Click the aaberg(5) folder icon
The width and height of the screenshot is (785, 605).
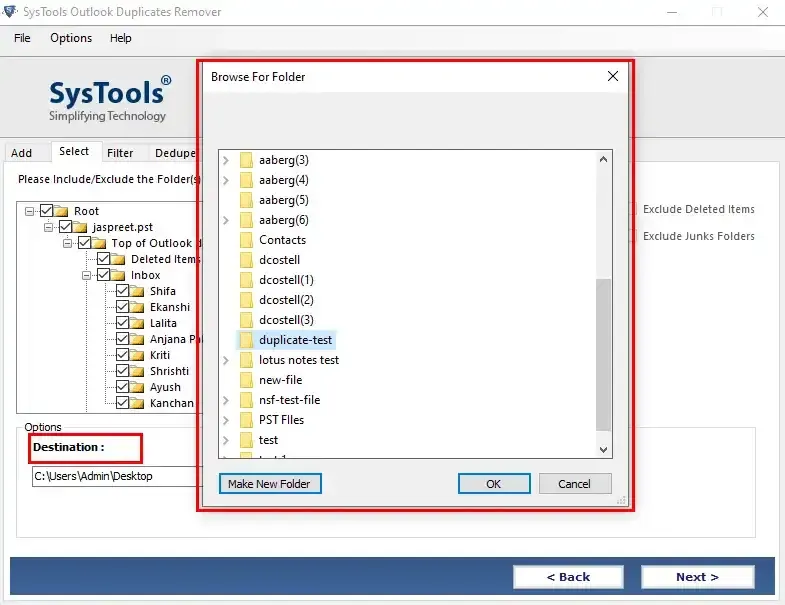[246, 200]
